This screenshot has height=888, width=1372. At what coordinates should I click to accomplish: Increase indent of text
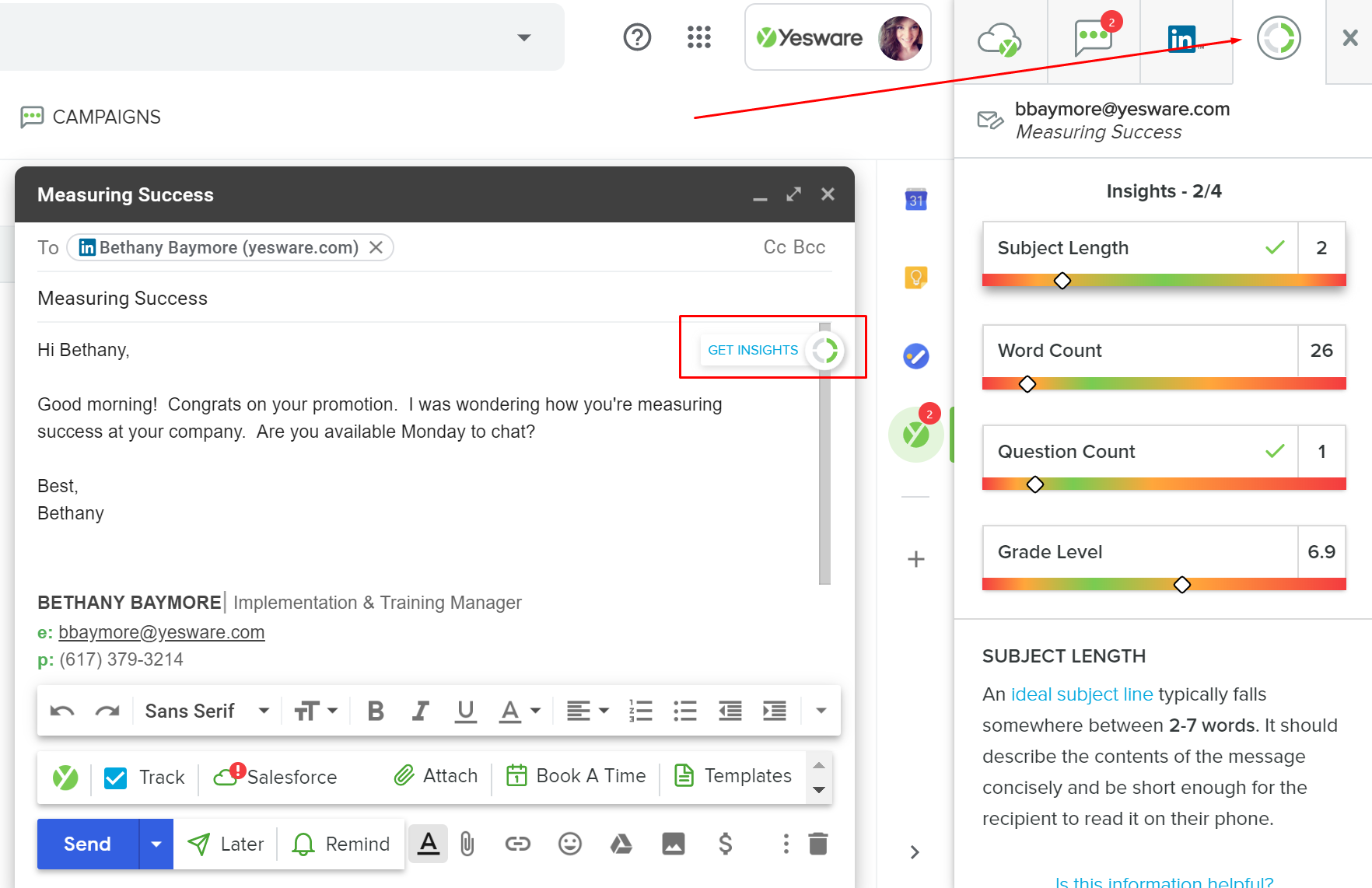point(775,711)
